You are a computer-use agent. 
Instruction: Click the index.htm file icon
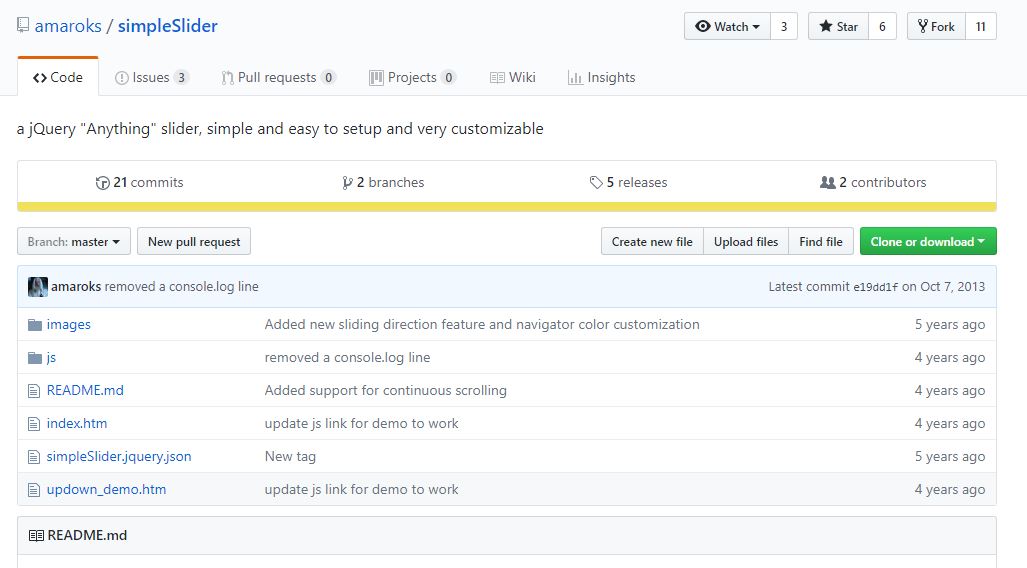[34, 424]
